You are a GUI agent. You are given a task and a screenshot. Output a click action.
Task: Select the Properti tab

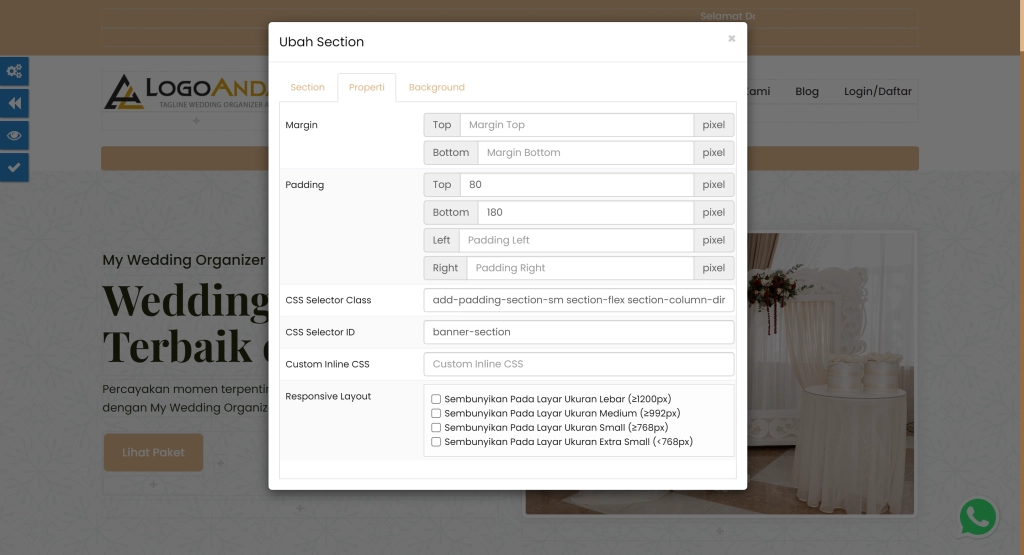tap(366, 88)
